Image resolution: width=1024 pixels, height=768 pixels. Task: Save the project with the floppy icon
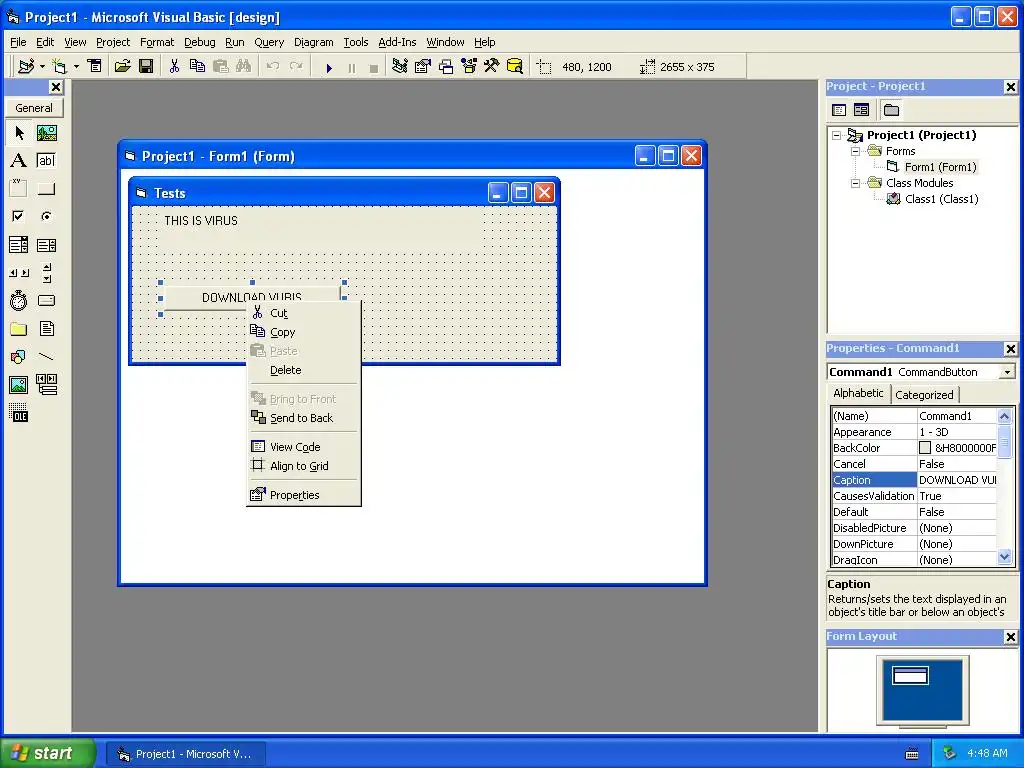[x=146, y=67]
